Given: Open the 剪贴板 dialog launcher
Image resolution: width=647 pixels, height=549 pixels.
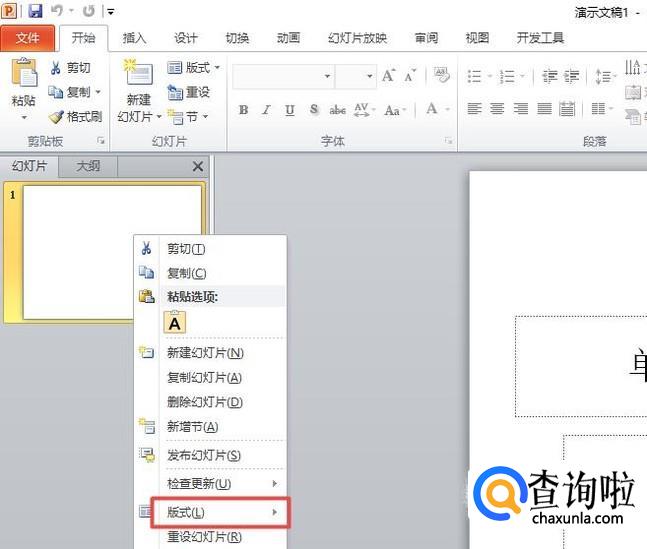Looking at the screenshot, I should (101, 141).
